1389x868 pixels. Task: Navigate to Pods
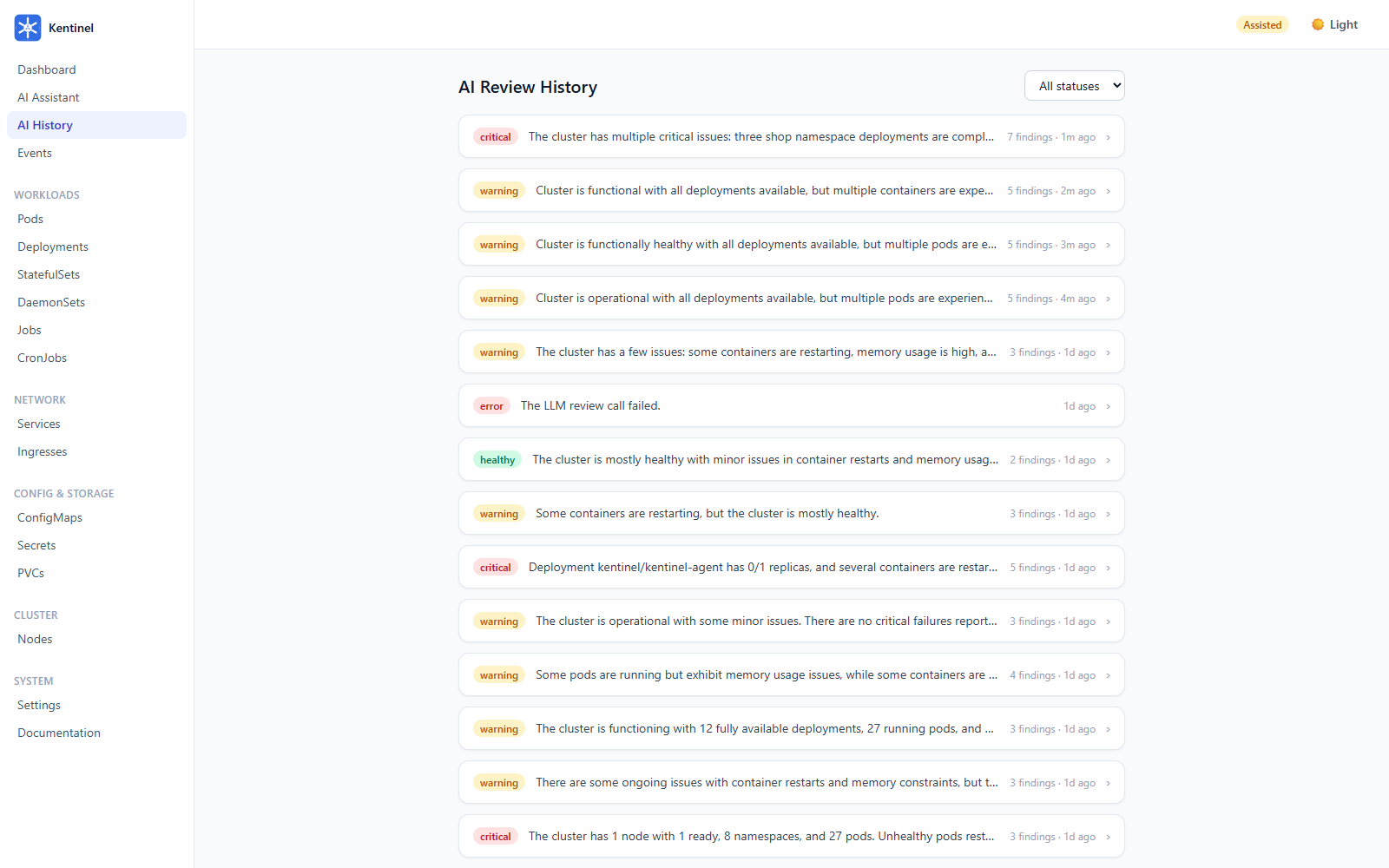(96, 219)
